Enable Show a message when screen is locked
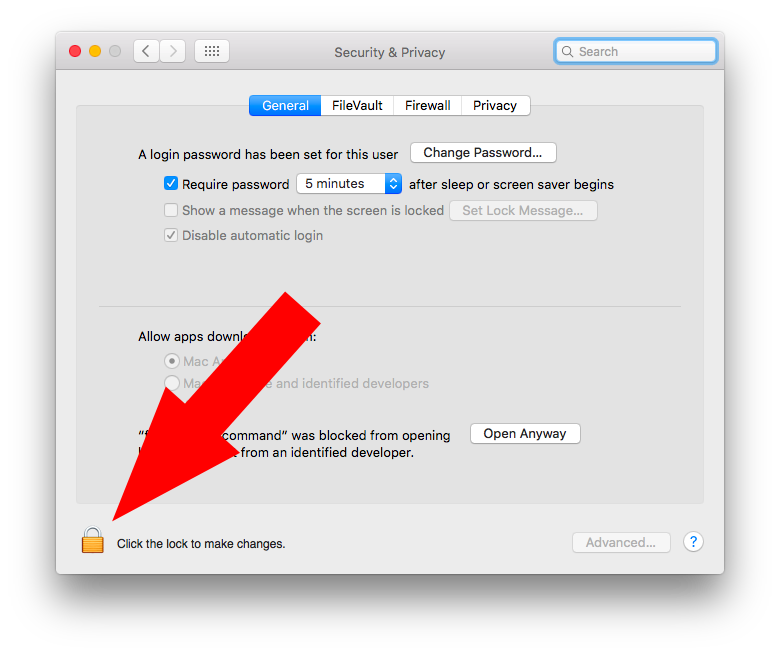Screen dimensions: 780x654 tap(171, 210)
